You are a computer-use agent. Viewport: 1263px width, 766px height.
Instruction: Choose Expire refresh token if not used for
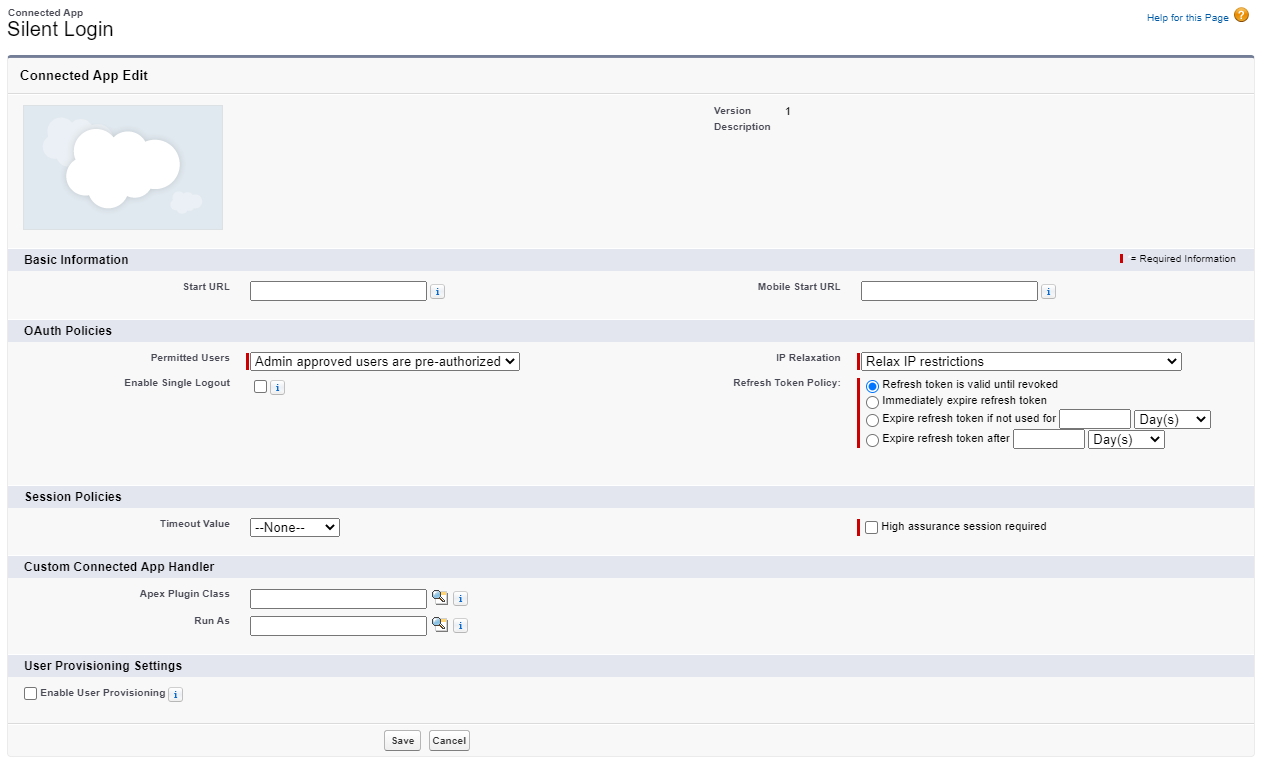coord(872,420)
